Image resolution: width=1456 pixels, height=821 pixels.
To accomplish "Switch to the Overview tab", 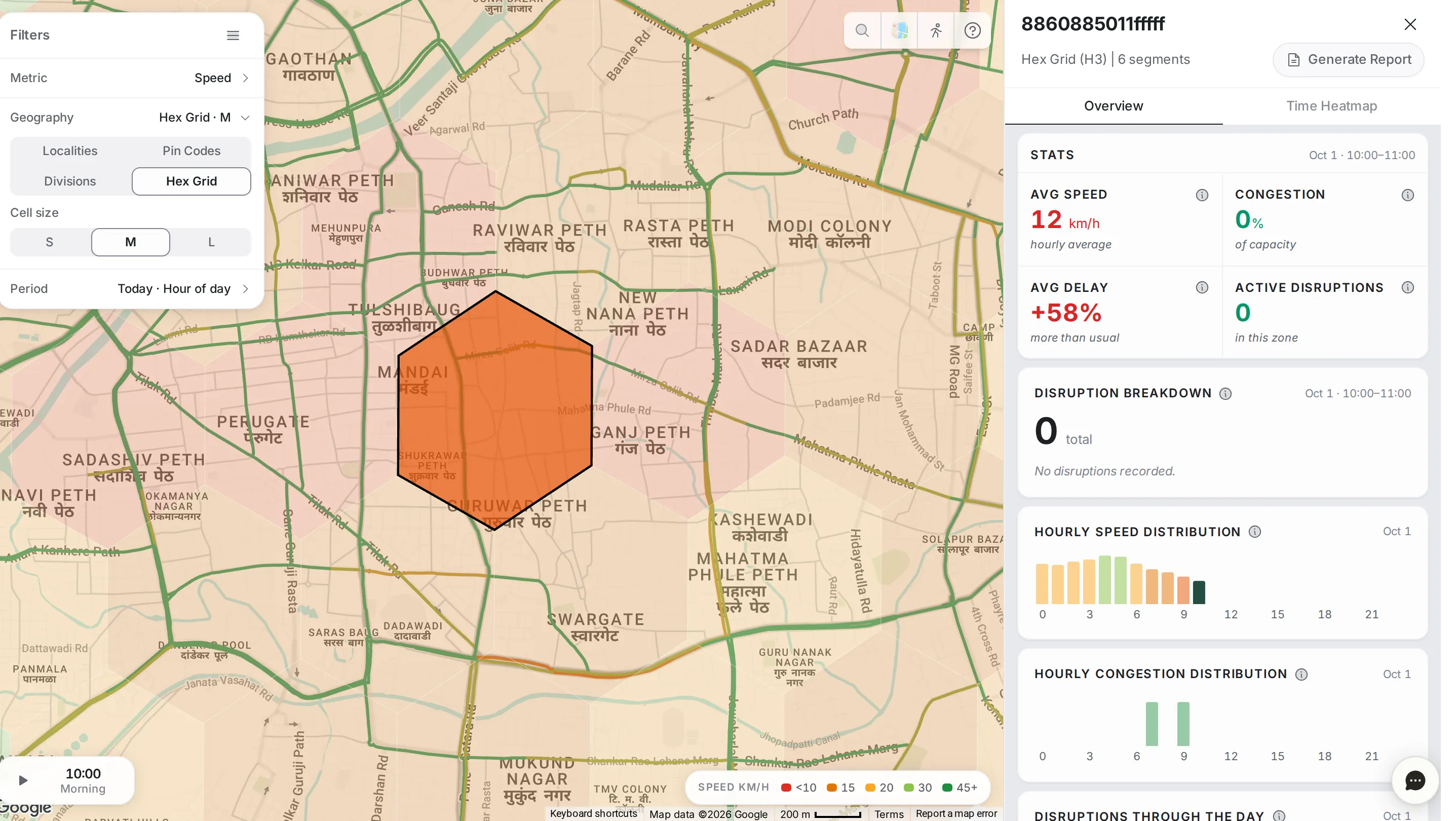I will coord(1113,106).
